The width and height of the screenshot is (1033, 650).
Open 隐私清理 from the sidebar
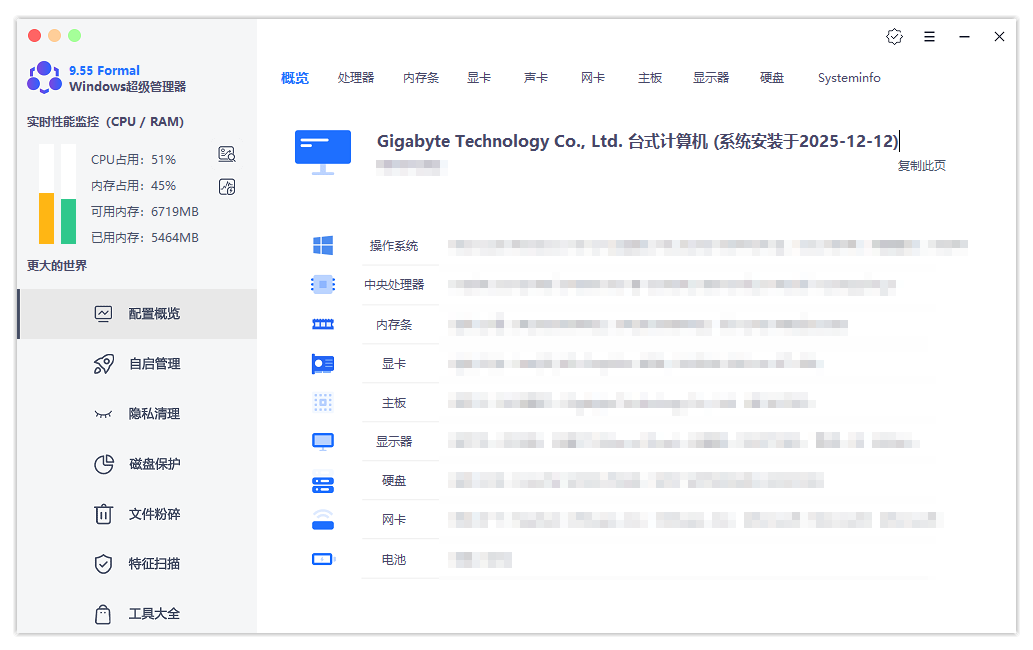137,414
